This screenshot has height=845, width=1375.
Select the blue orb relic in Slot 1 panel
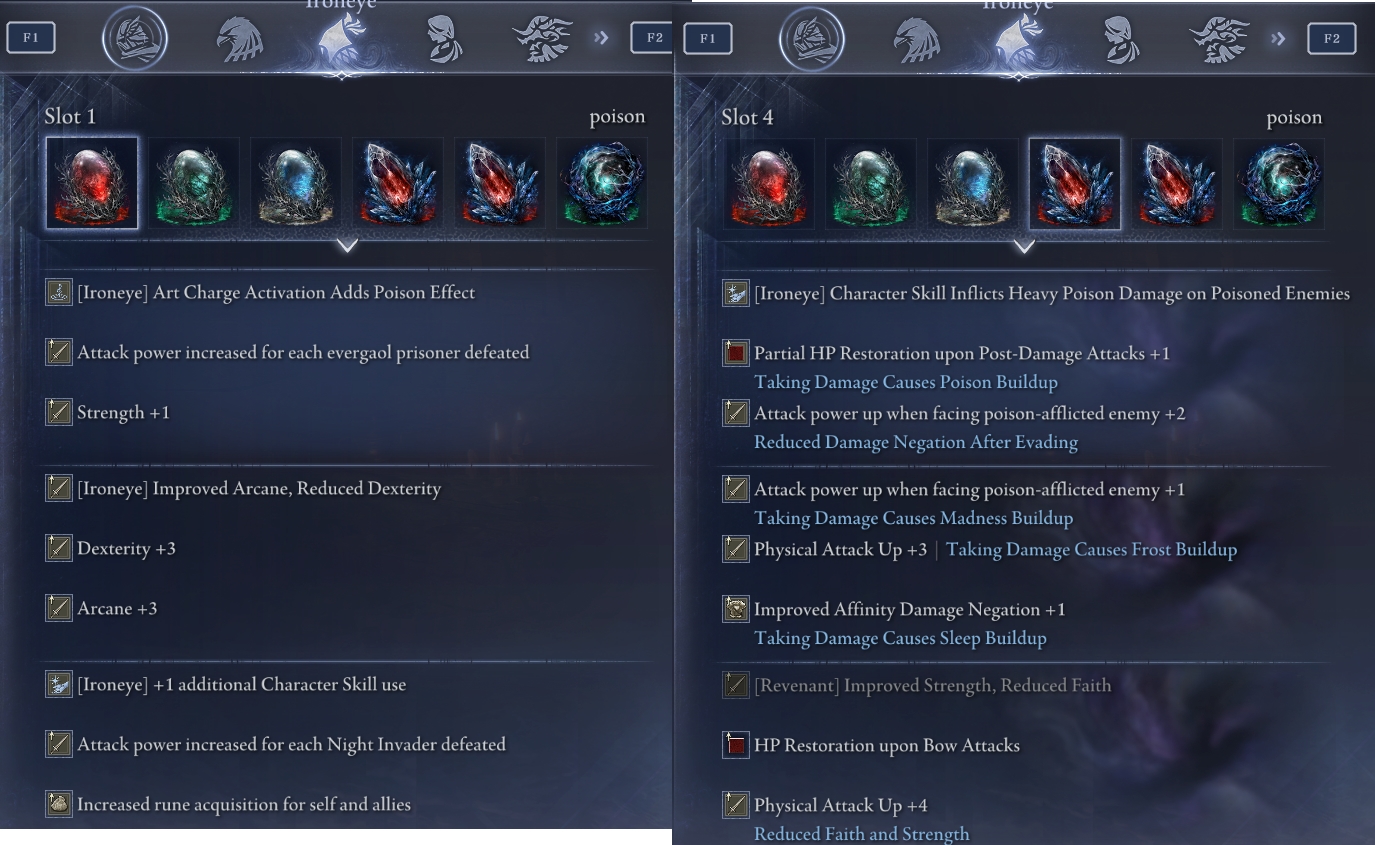[x=295, y=183]
